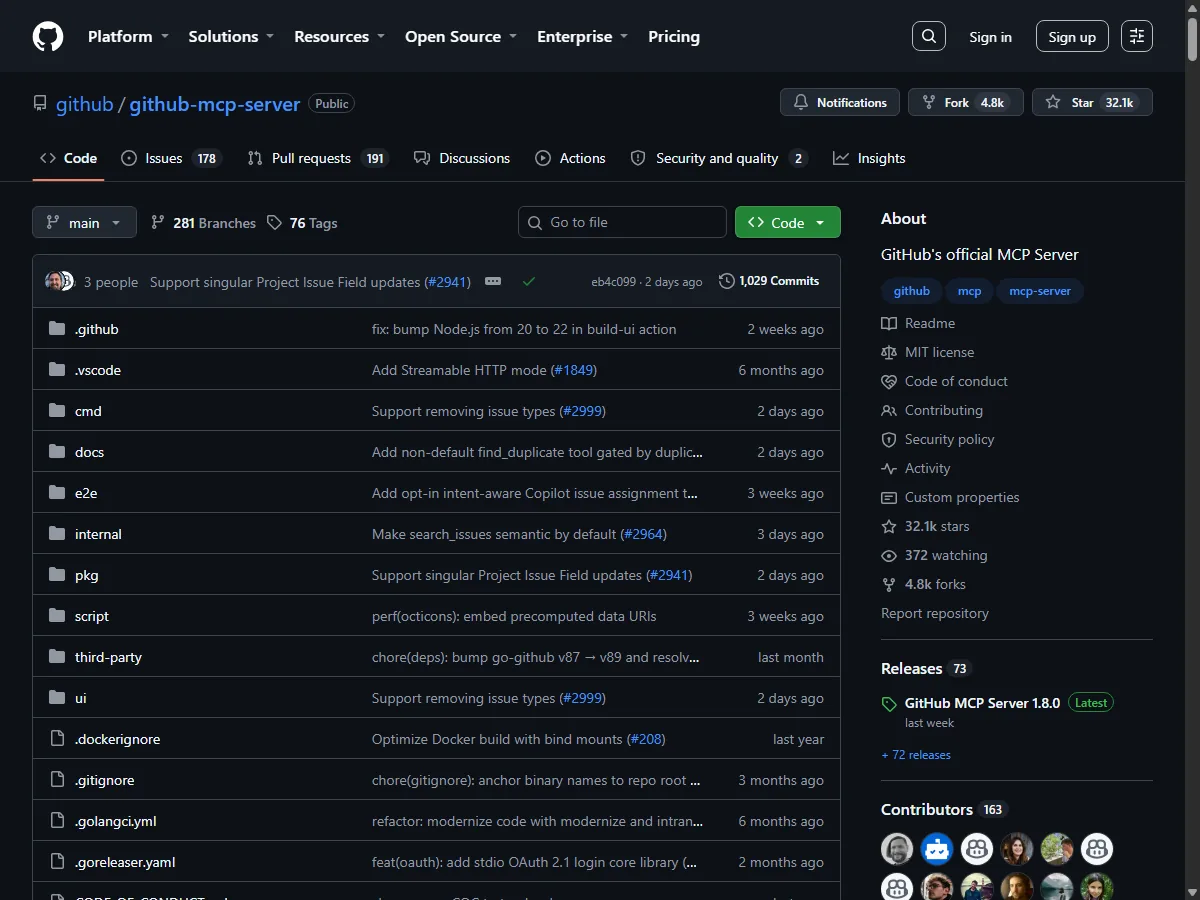
Task: Click the blue Copilot bot contributor avatar
Action: 937,849
